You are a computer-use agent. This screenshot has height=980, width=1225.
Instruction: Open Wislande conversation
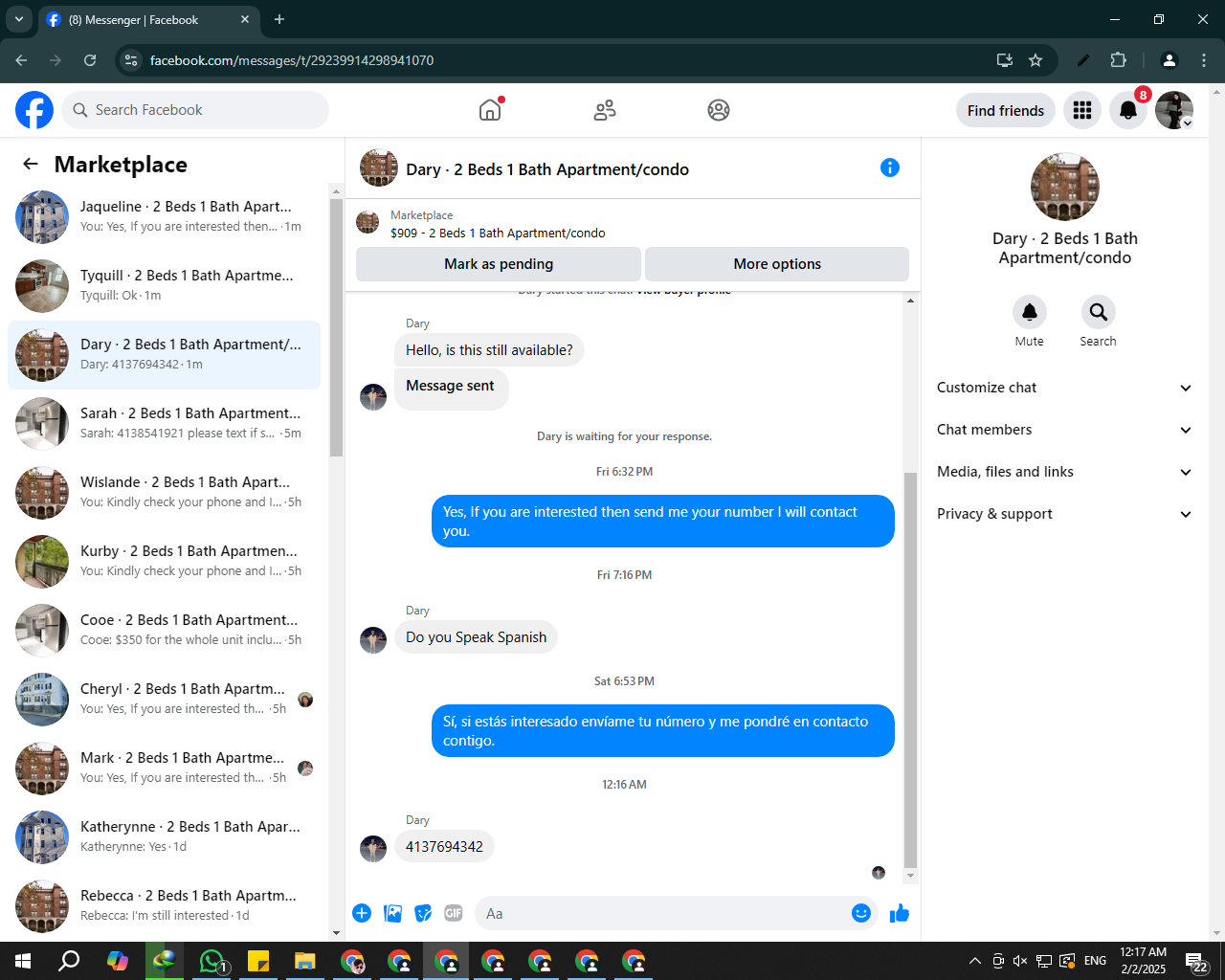point(164,493)
